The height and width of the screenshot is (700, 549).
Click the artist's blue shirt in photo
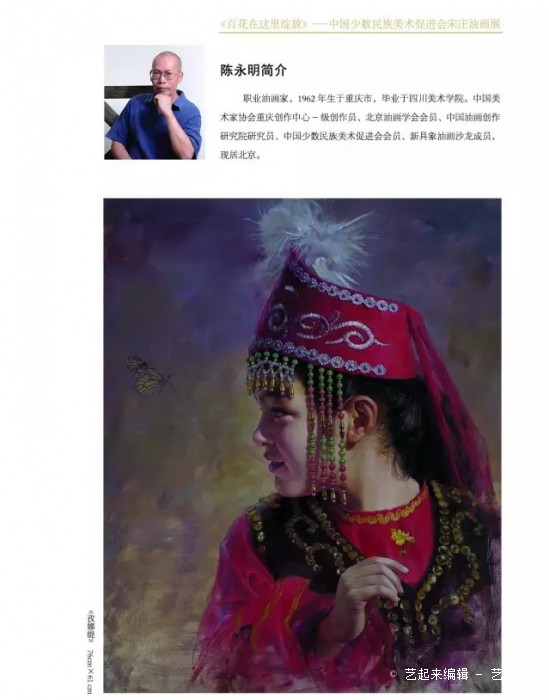click(154, 129)
